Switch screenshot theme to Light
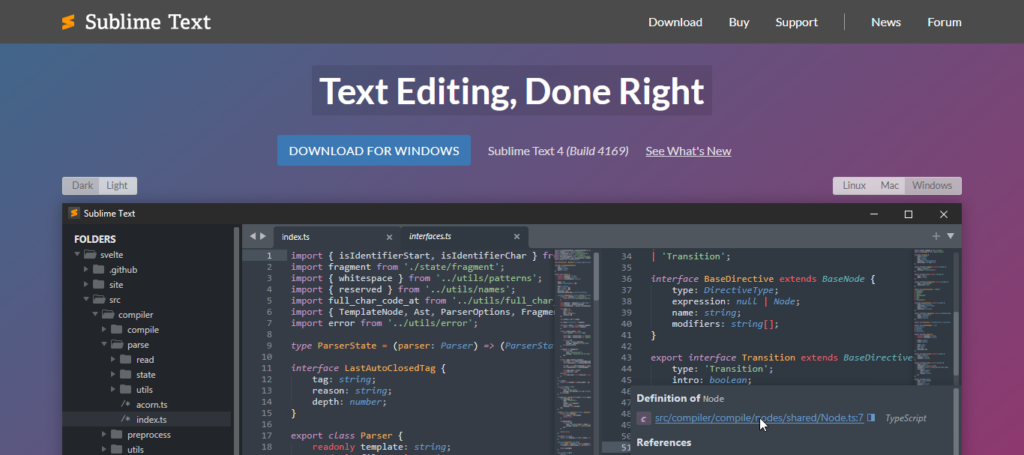 click(x=117, y=186)
